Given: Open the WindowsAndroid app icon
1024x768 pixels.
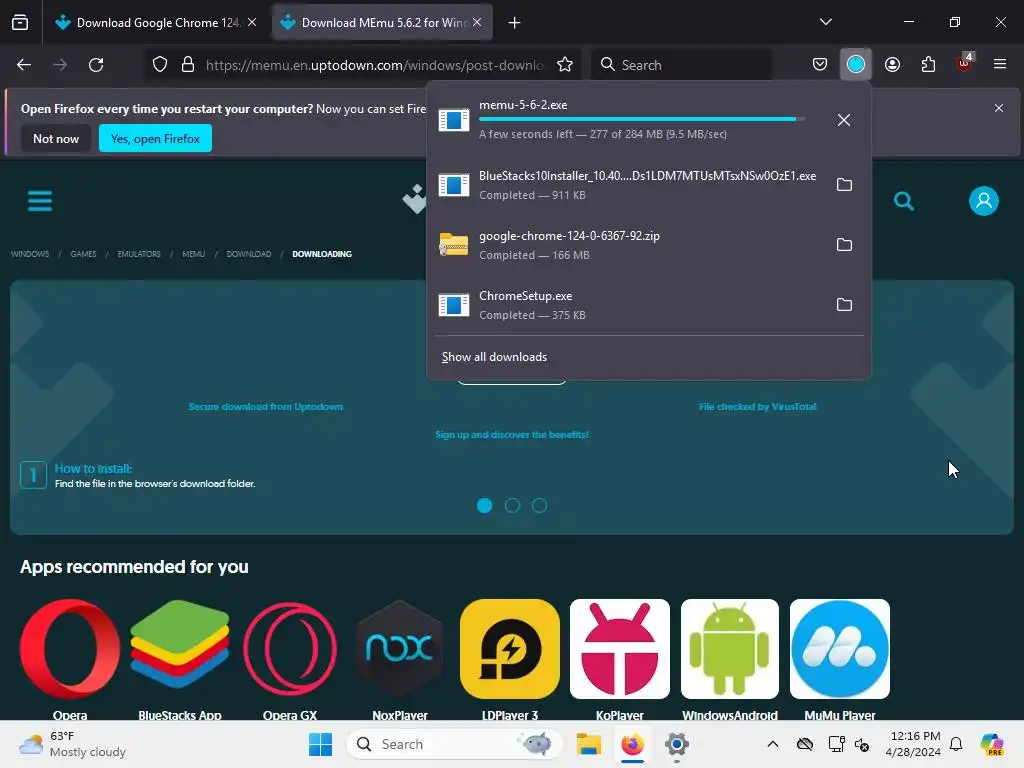Looking at the screenshot, I should pos(729,649).
